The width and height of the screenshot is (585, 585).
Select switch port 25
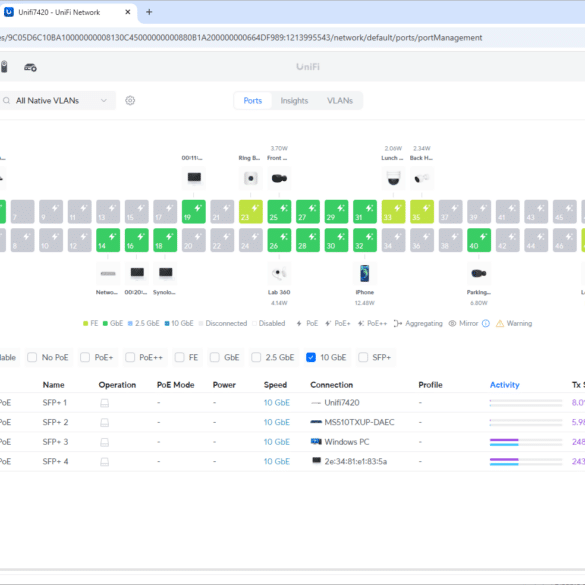tap(279, 212)
